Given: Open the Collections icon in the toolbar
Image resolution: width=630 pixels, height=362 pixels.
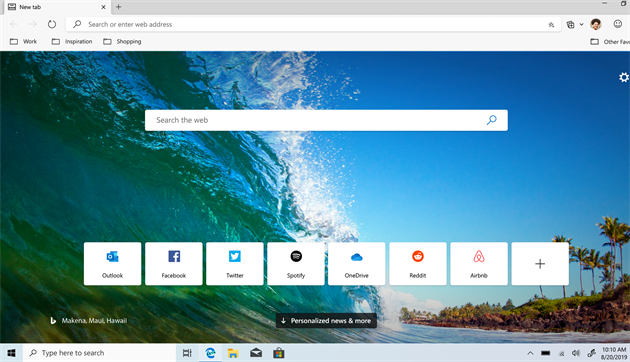Looking at the screenshot, I should [571, 25].
